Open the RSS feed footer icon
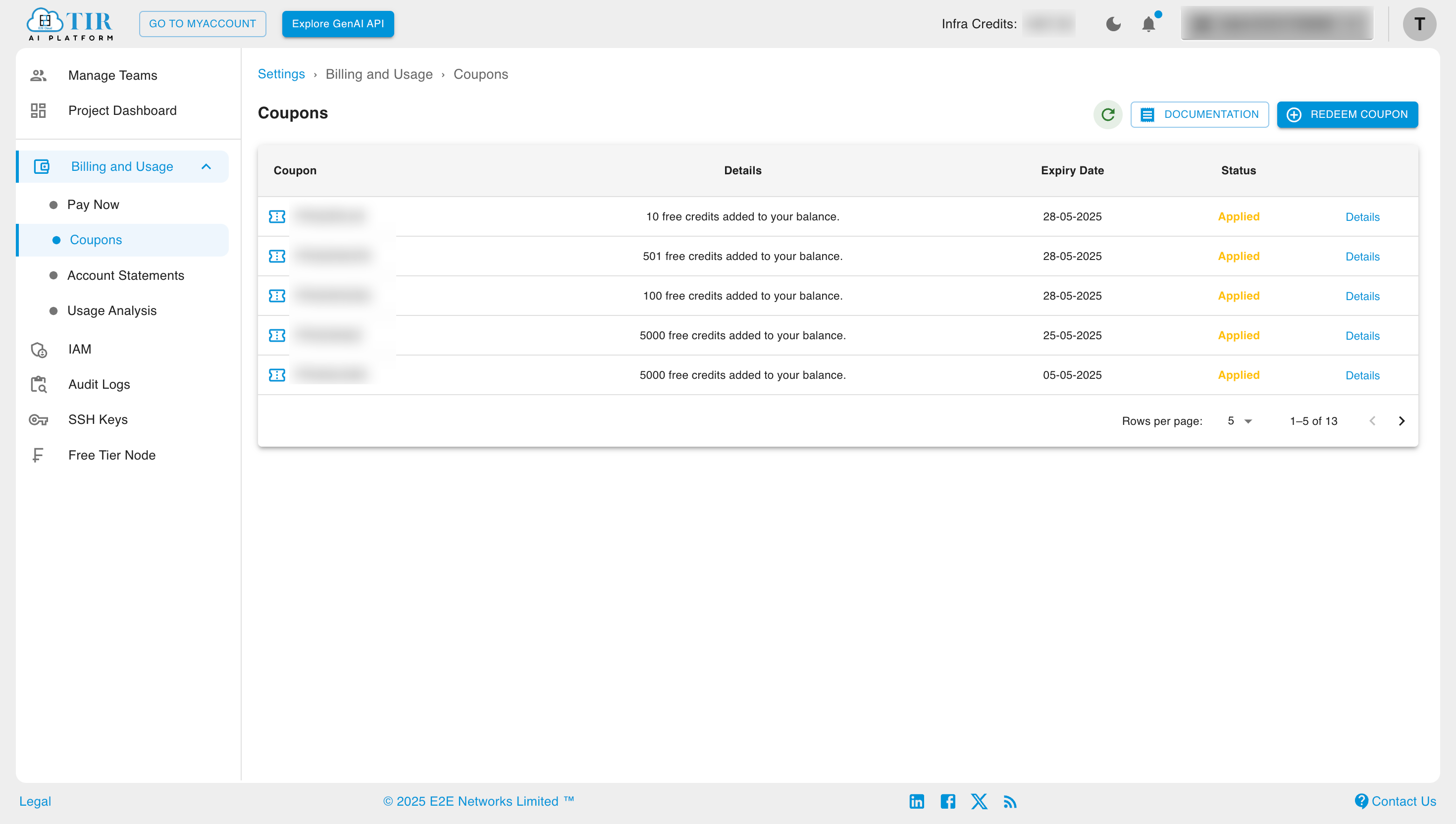The height and width of the screenshot is (824, 1456). (x=1010, y=801)
